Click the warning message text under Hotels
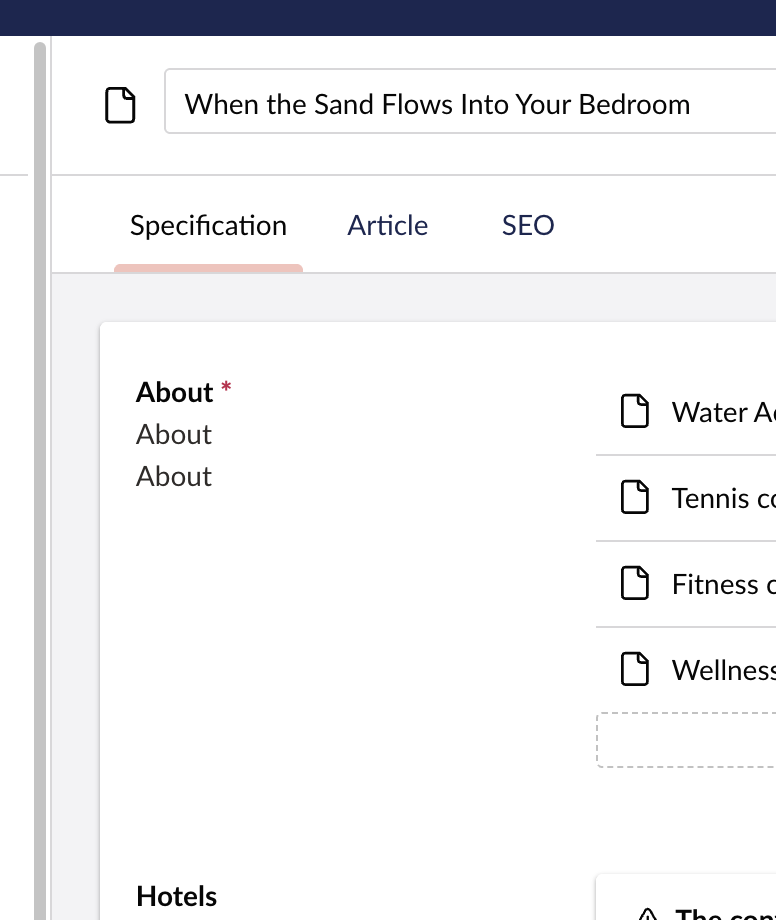 coord(725,914)
